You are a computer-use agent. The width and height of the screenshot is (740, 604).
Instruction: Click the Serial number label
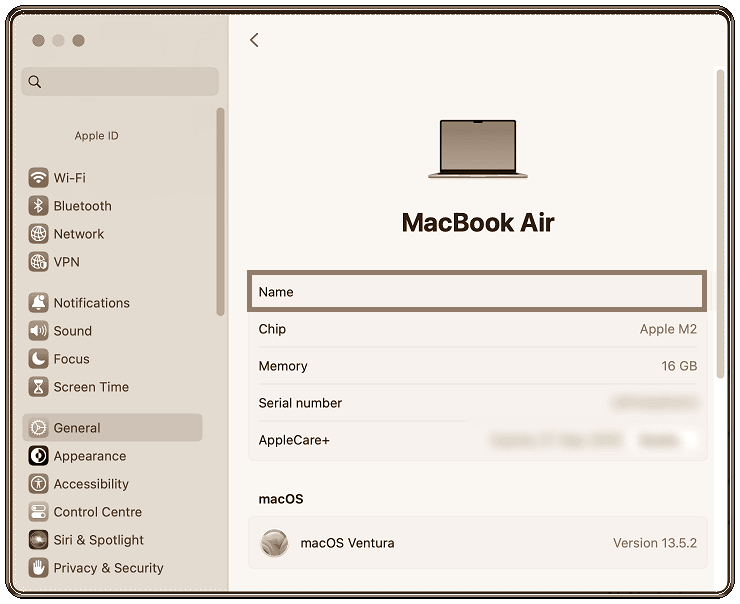(300, 403)
